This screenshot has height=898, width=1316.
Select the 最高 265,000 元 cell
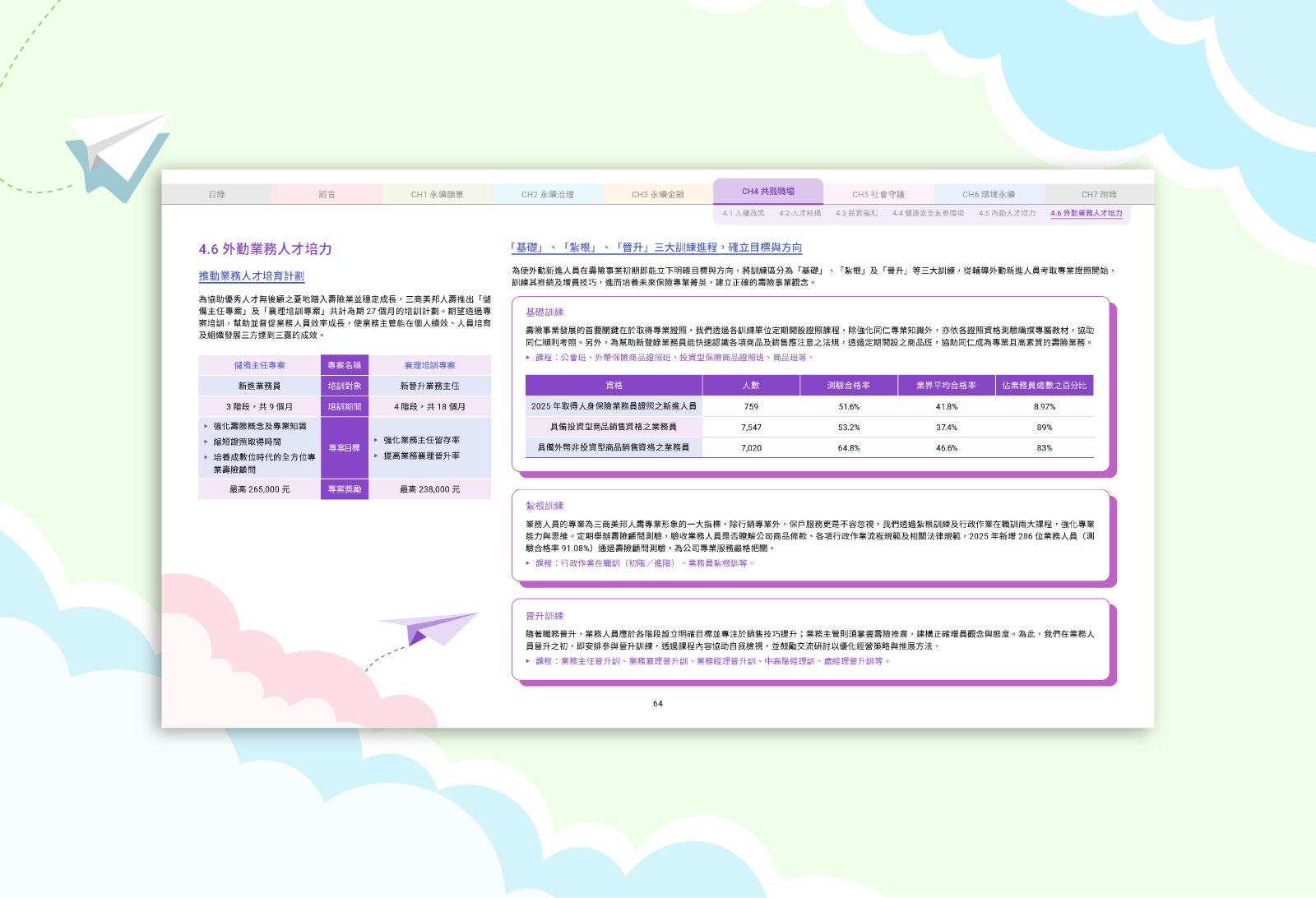[259, 489]
